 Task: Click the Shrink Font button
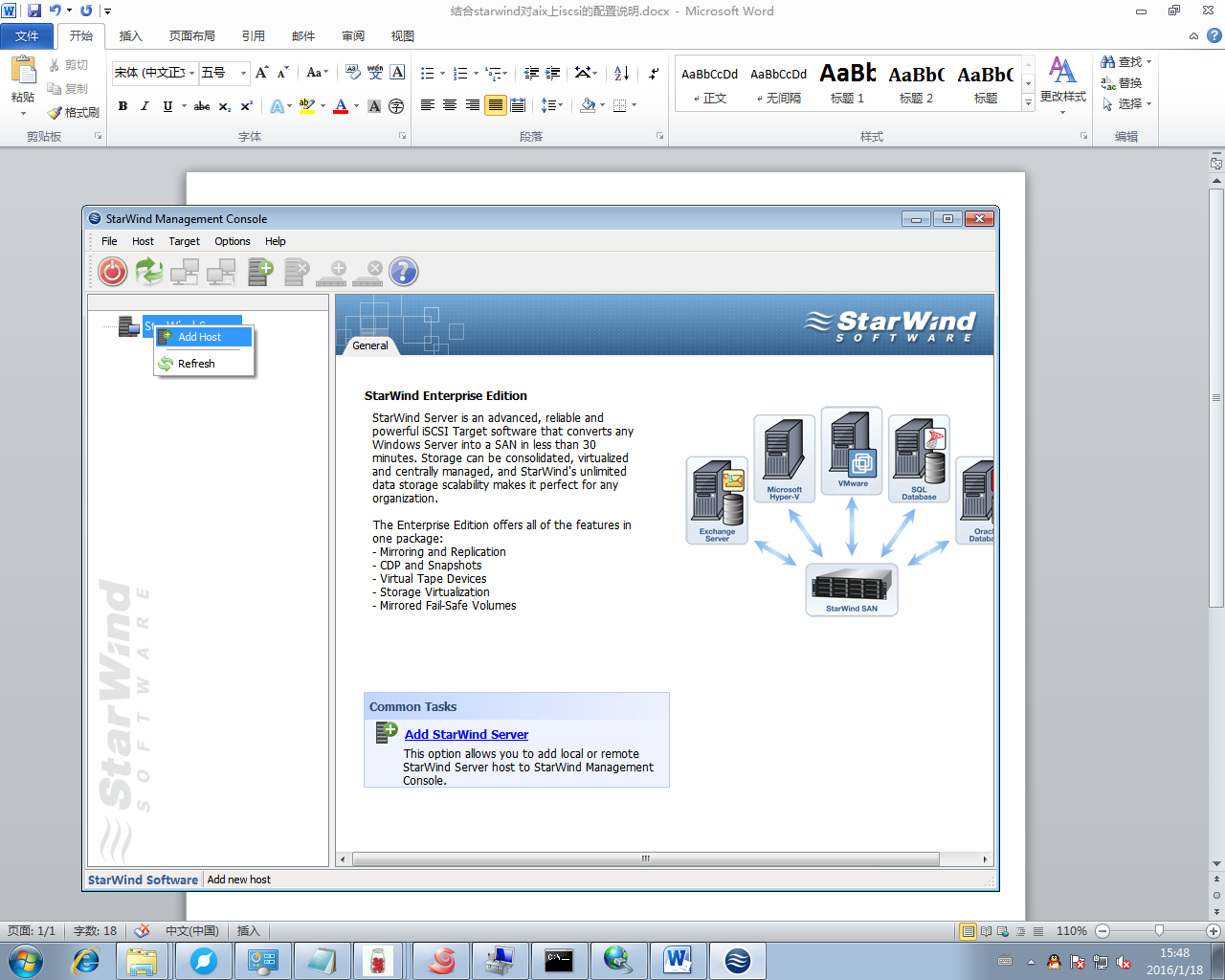tap(282, 73)
